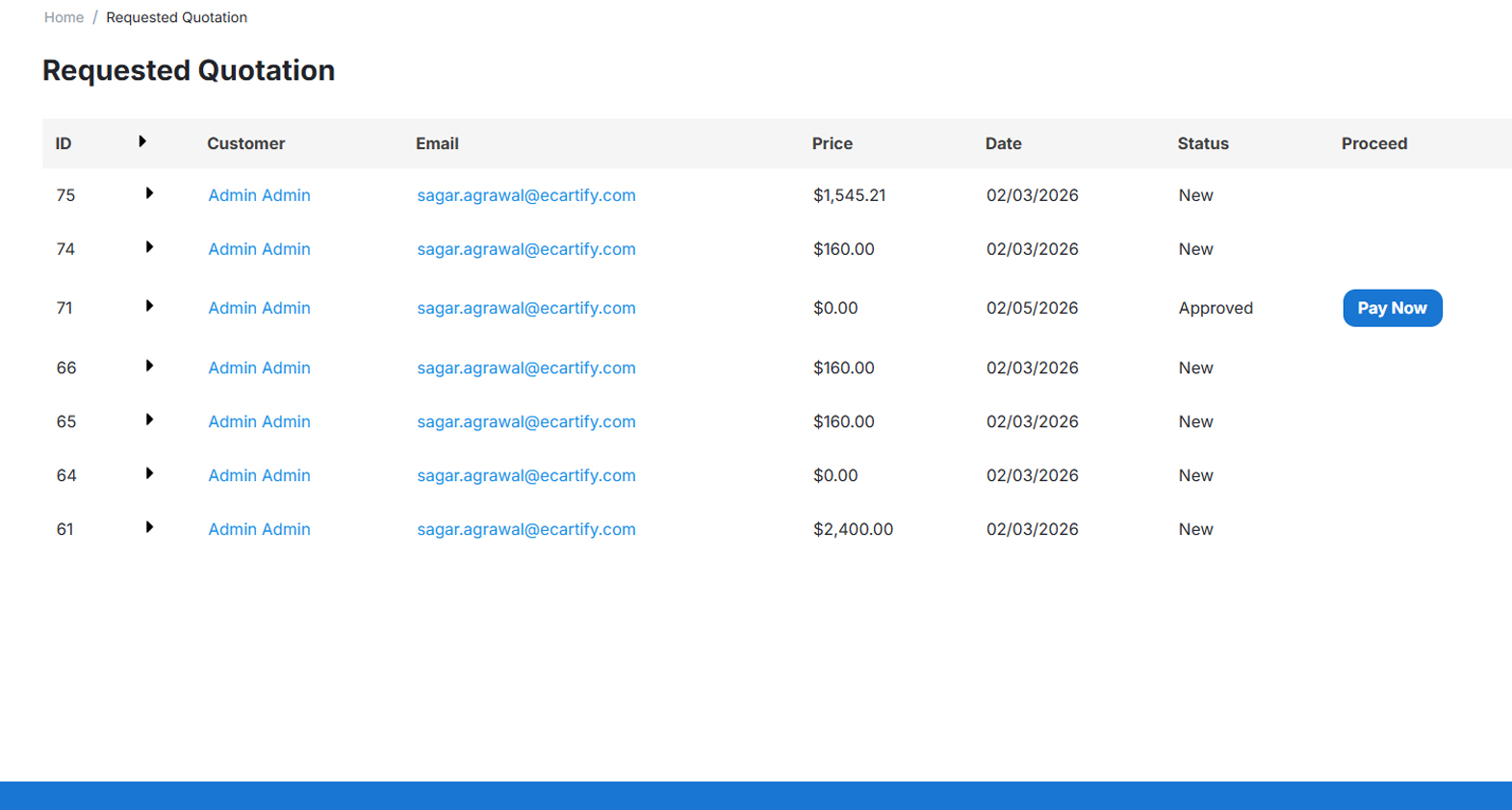This screenshot has width=1512, height=810.
Task: Click the email link for quotation 64
Action: pos(525,475)
